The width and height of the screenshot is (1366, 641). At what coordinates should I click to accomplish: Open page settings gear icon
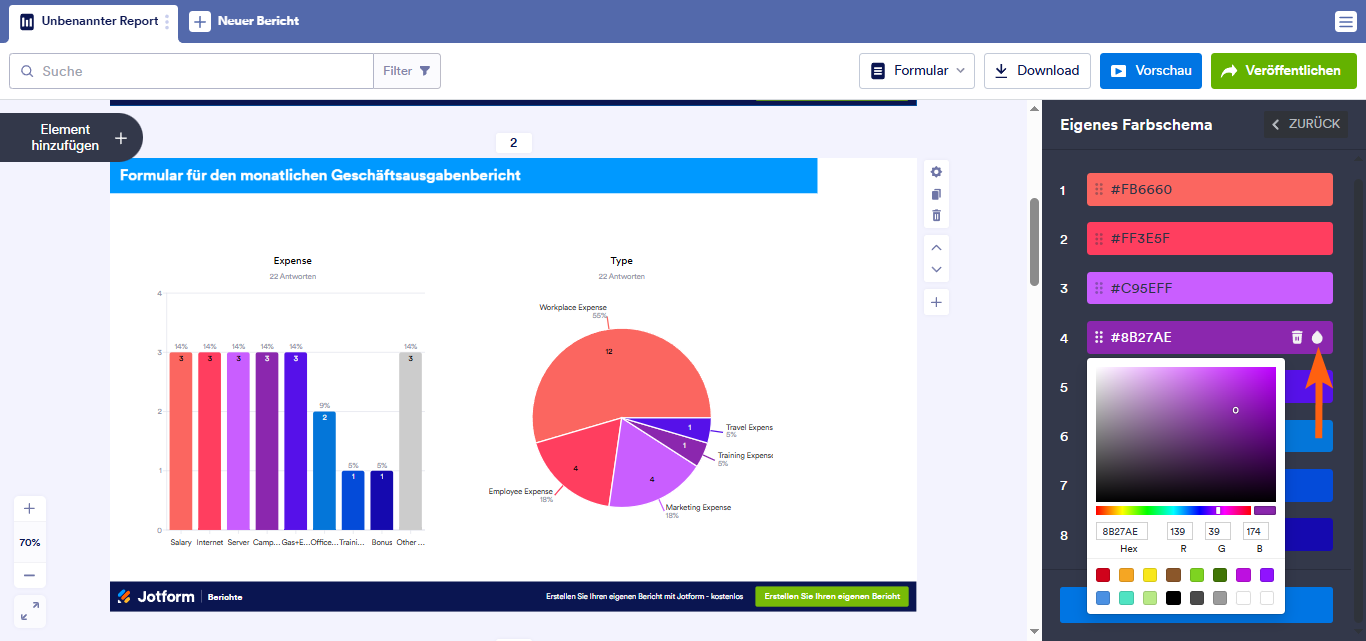(936, 172)
